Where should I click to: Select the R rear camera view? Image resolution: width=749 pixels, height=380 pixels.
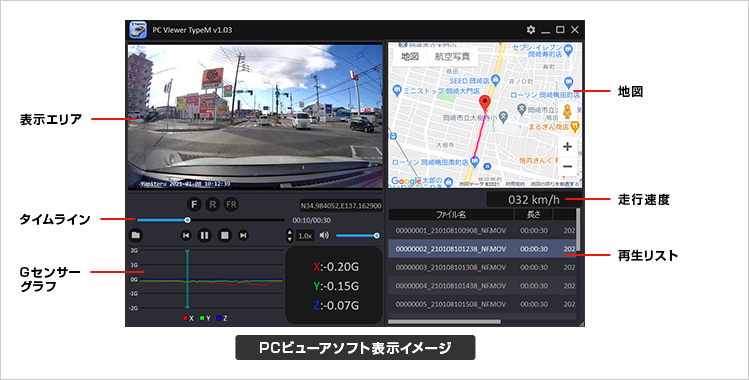tap(213, 204)
